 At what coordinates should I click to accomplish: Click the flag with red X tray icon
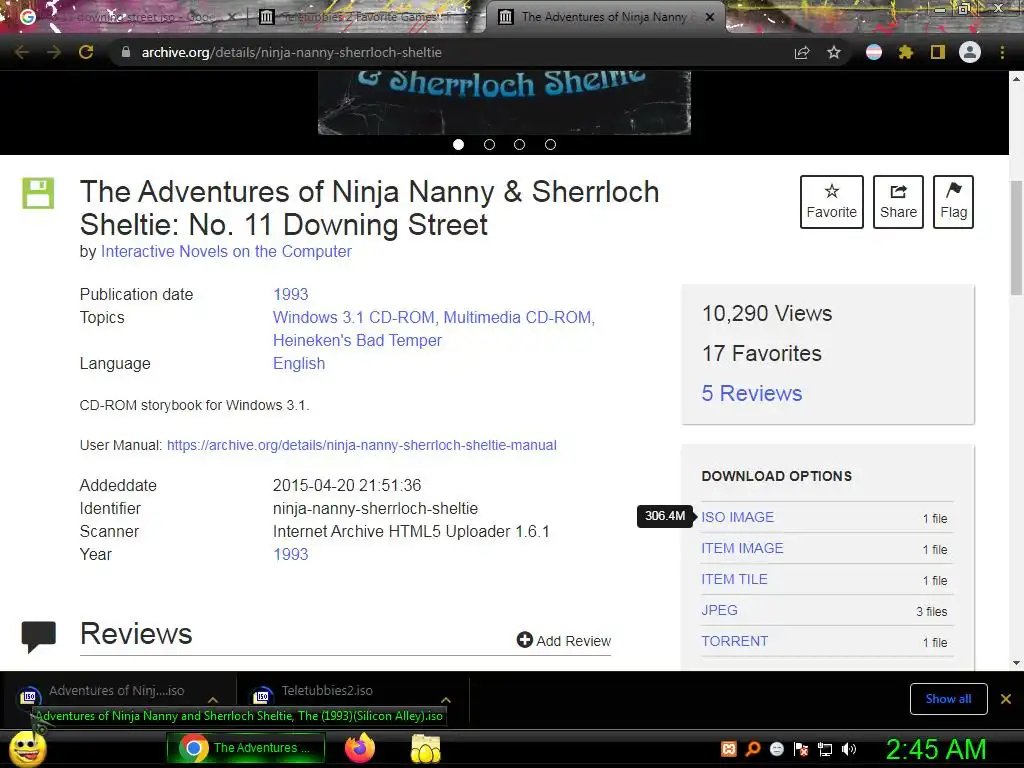[x=801, y=749]
